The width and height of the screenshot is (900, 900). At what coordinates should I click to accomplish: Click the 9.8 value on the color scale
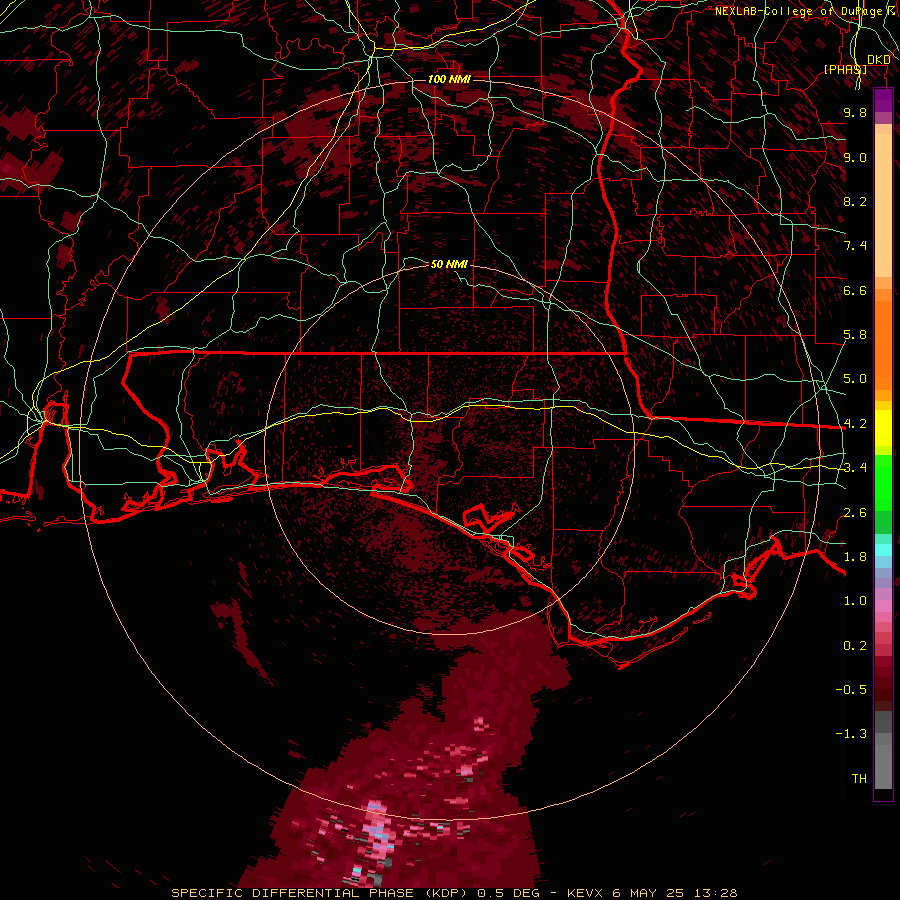click(x=855, y=112)
